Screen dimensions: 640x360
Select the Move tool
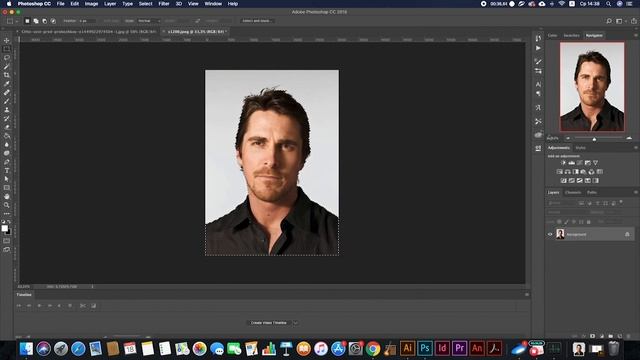[7, 40]
